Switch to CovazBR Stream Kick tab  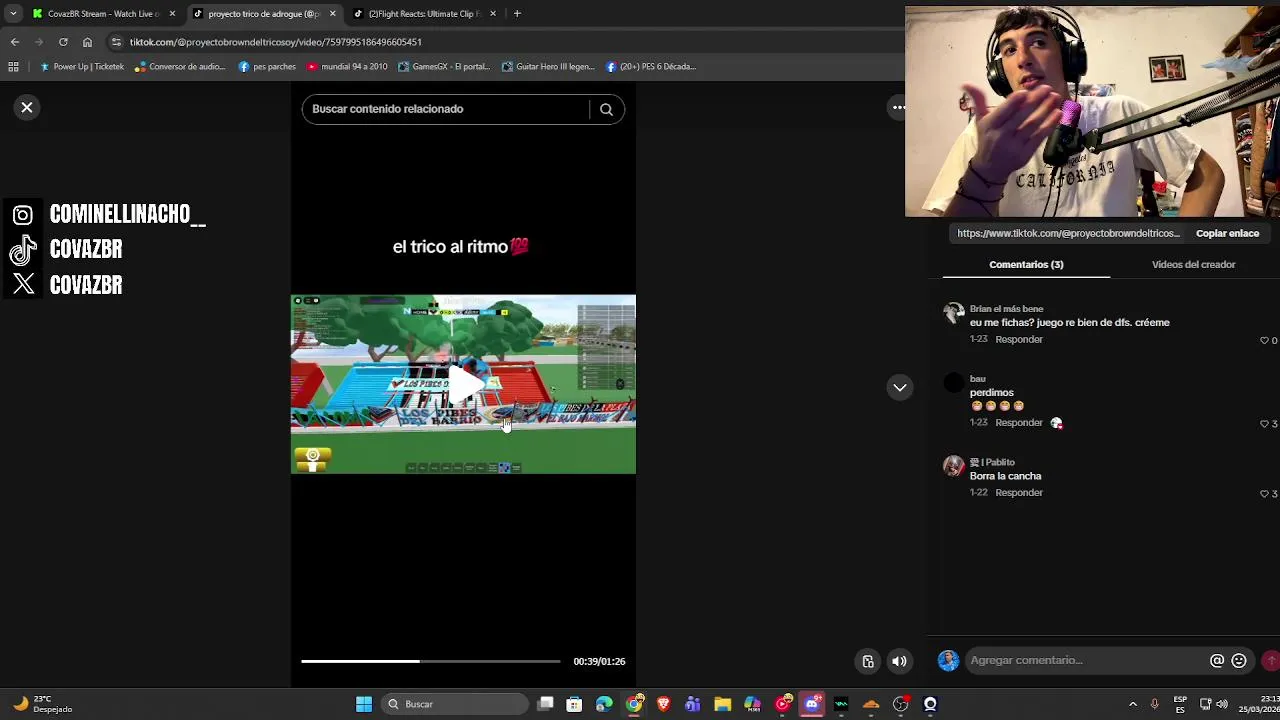pos(104,14)
